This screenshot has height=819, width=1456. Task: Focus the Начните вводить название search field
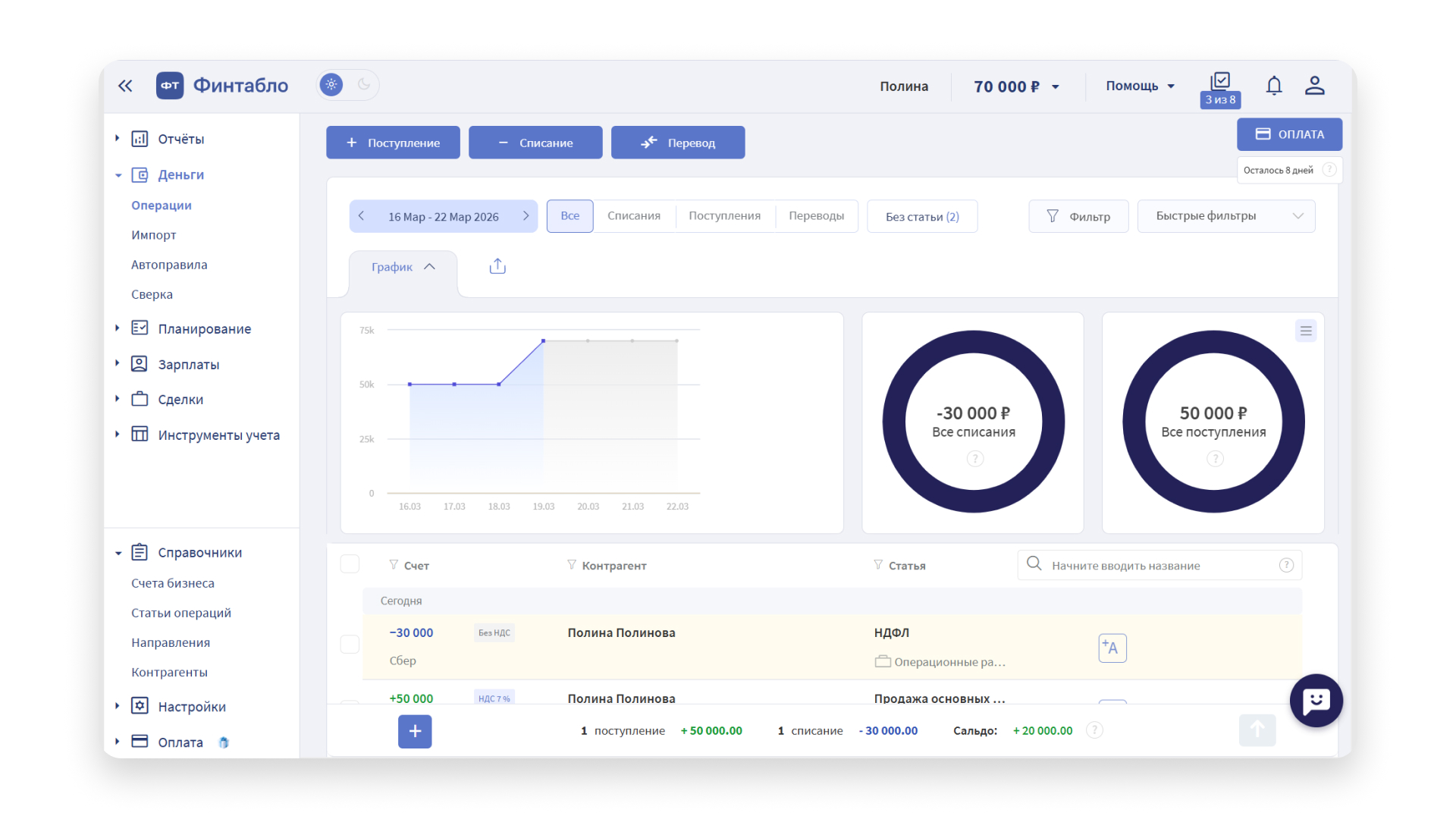(1159, 565)
